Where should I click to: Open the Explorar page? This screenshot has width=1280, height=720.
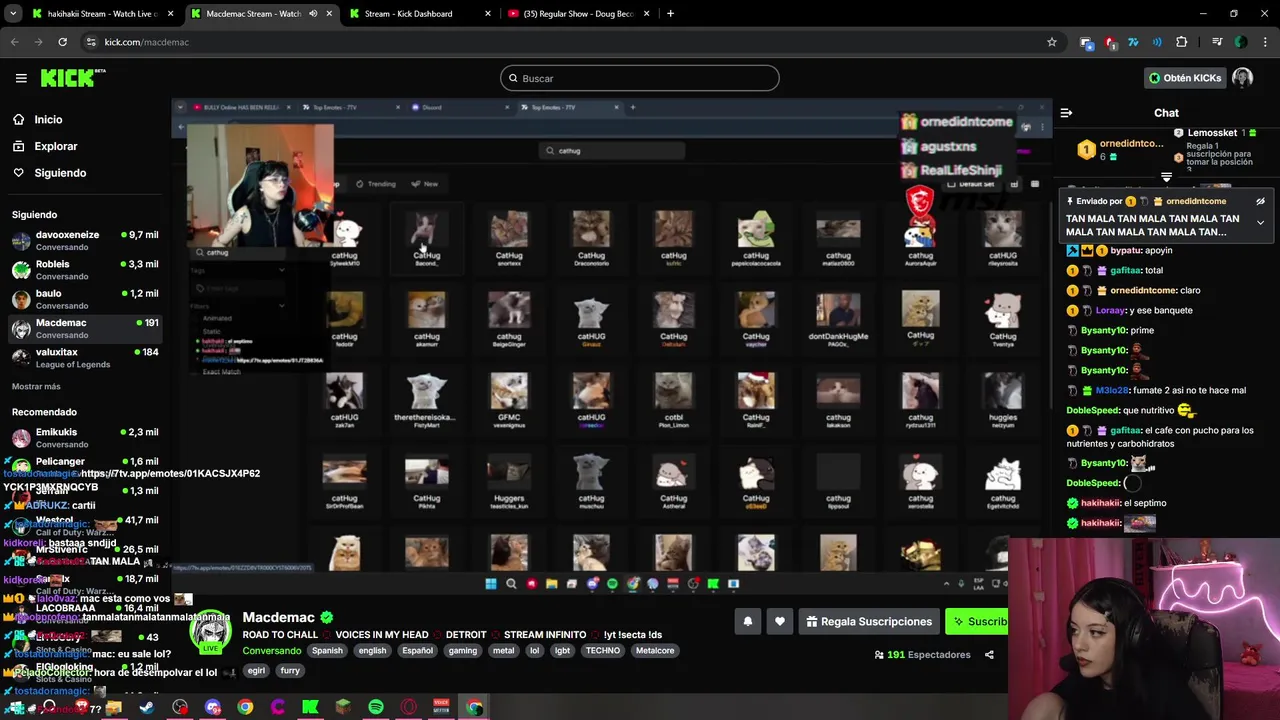click(x=55, y=146)
